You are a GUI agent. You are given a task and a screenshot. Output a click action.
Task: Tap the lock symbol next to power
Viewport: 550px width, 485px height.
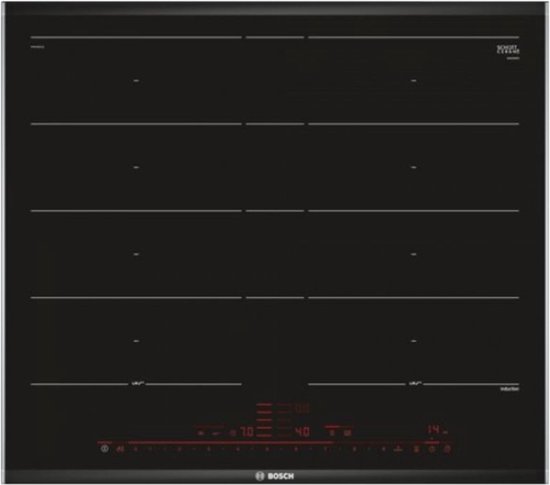tap(120, 449)
